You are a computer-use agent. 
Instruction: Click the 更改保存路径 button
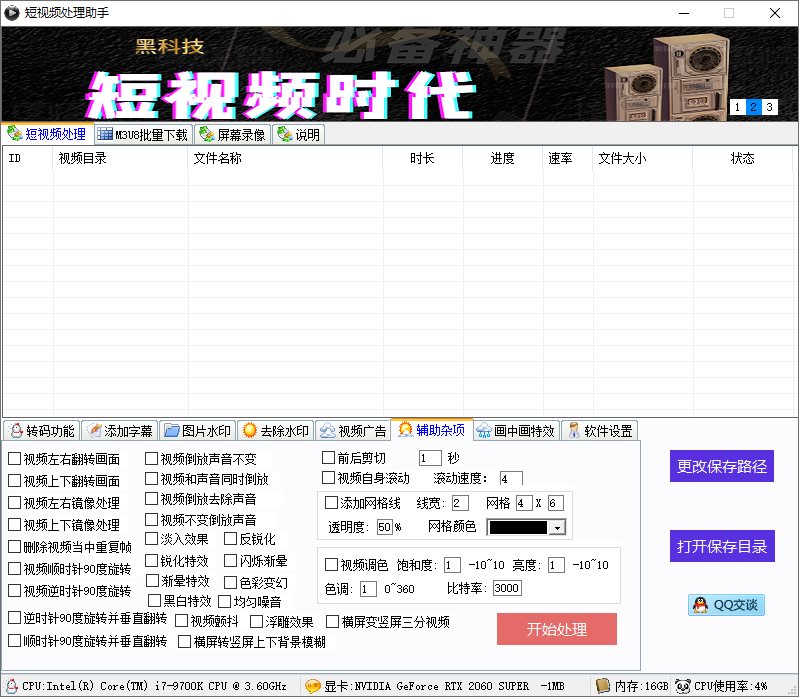(722, 466)
